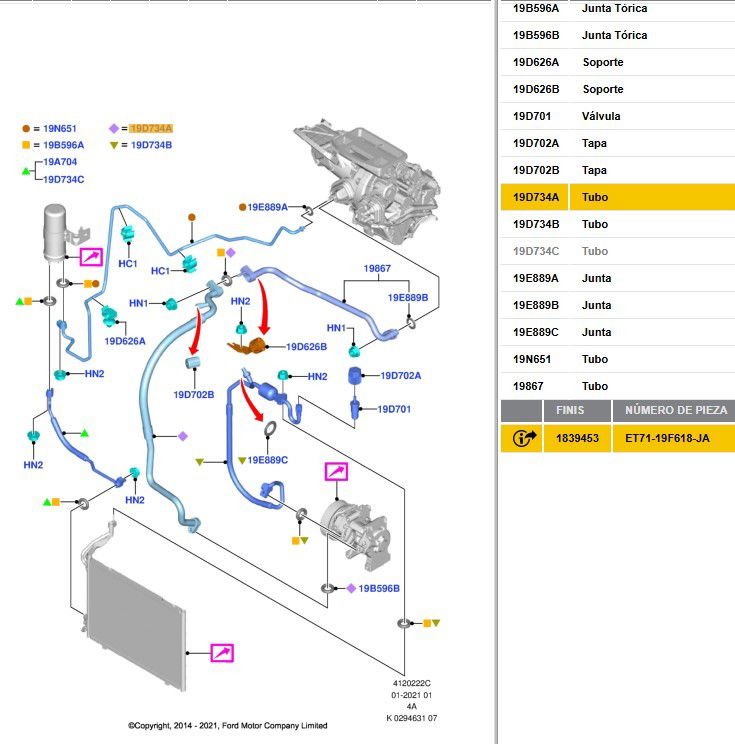735x744 pixels.
Task: Select the 19E889C Junta row in parts list
Action: (617, 332)
